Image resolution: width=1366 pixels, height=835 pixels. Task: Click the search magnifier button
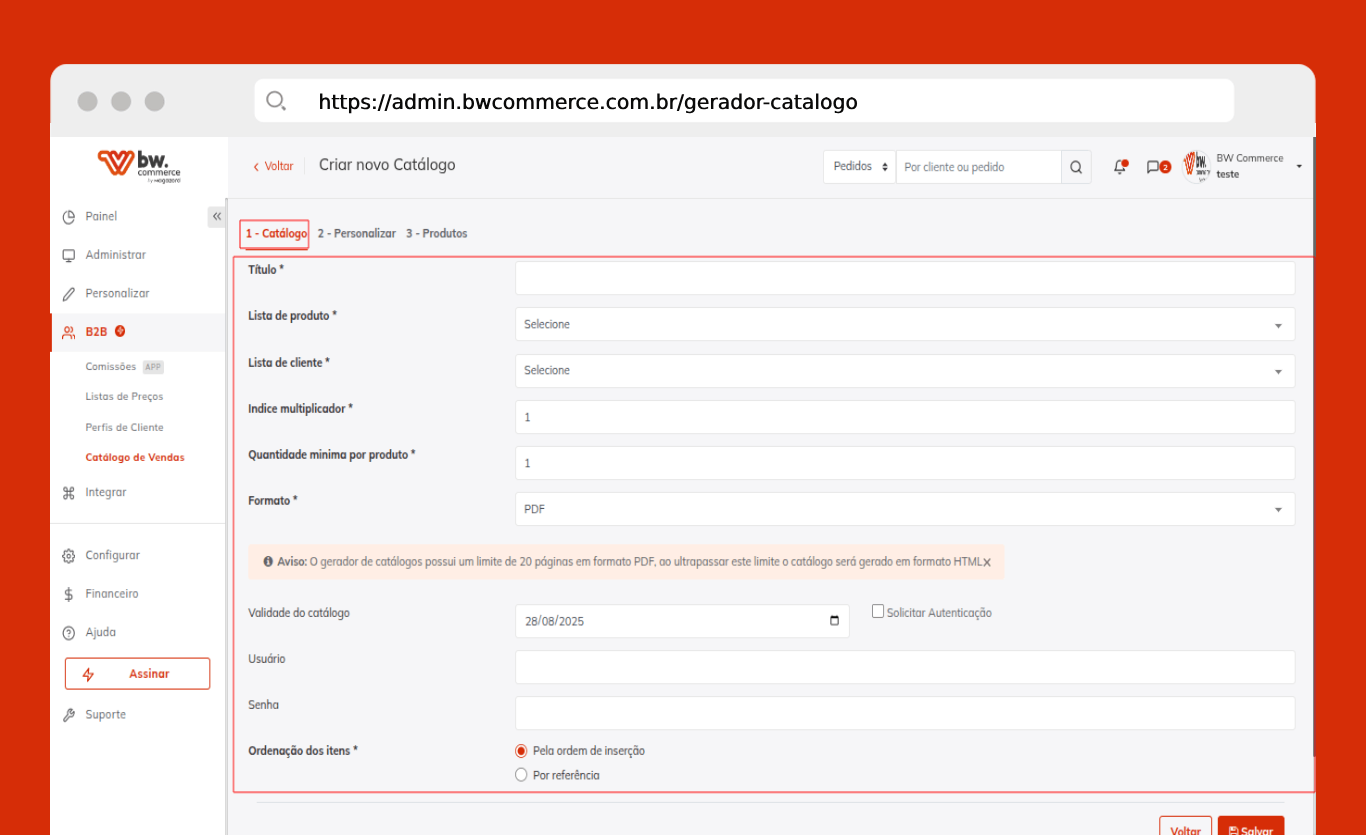1076,167
